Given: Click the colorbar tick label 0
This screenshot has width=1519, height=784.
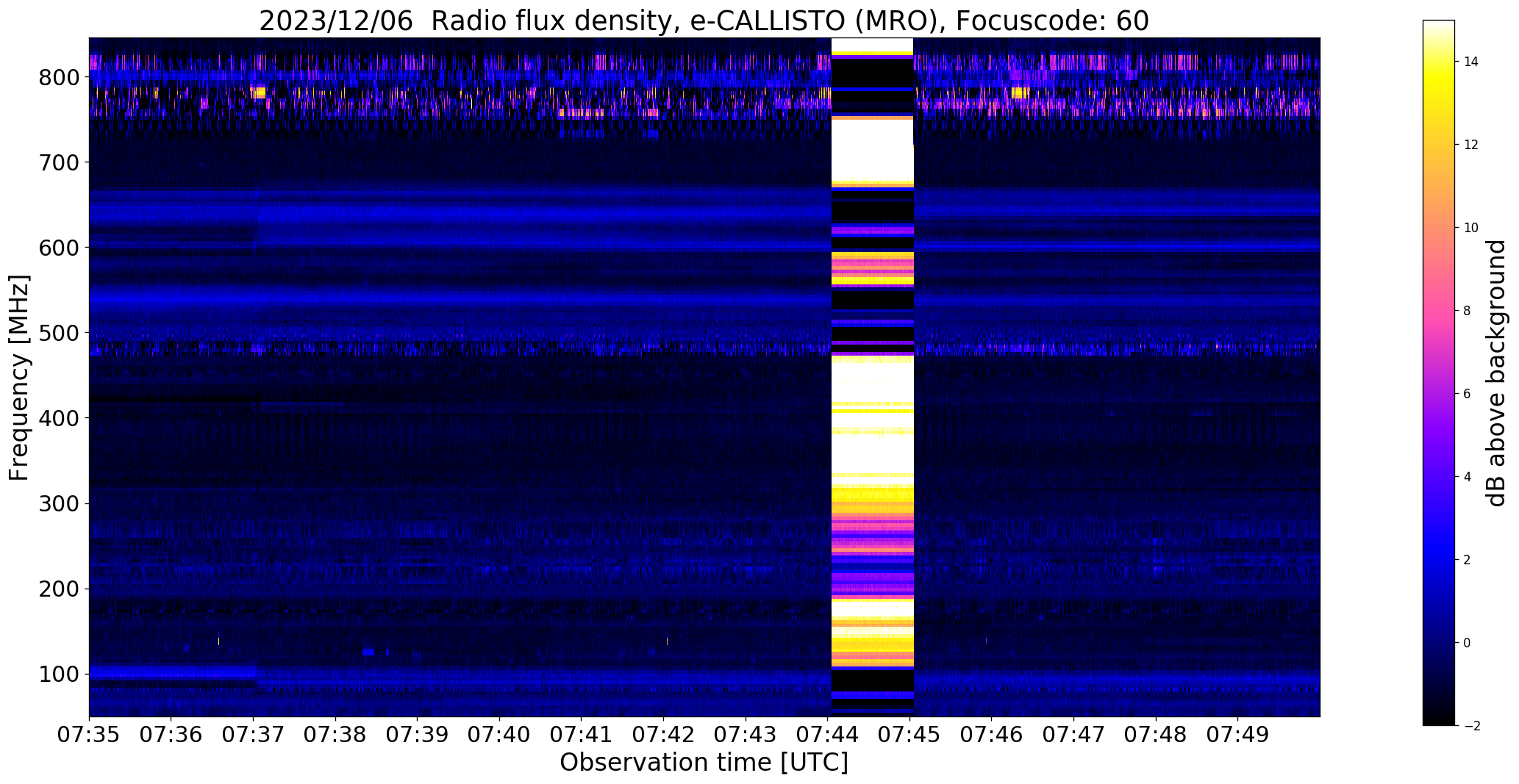Looking at the screenshot, I should click(x=1468, y=643).
